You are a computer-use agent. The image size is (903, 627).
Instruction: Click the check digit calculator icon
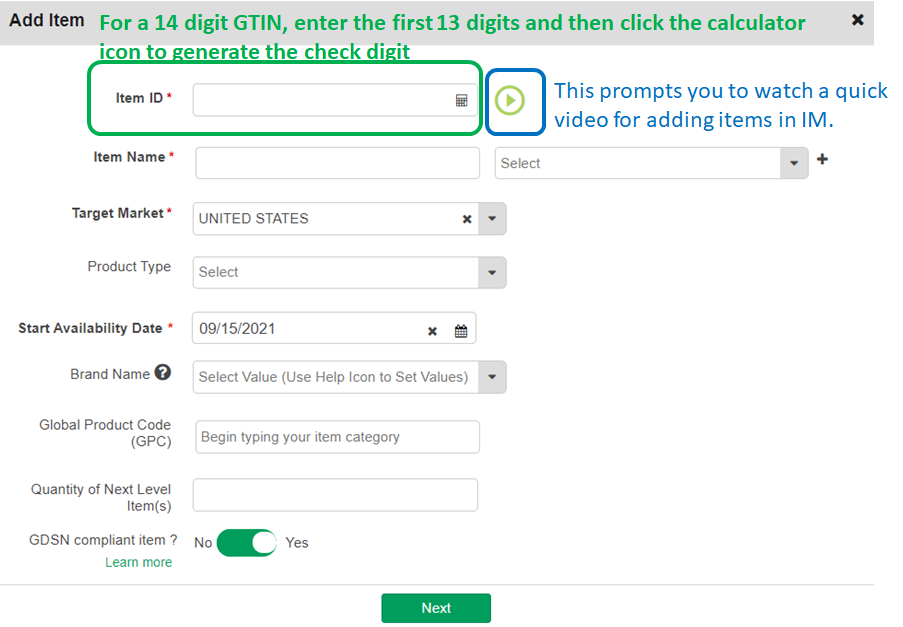coord(461,101)
